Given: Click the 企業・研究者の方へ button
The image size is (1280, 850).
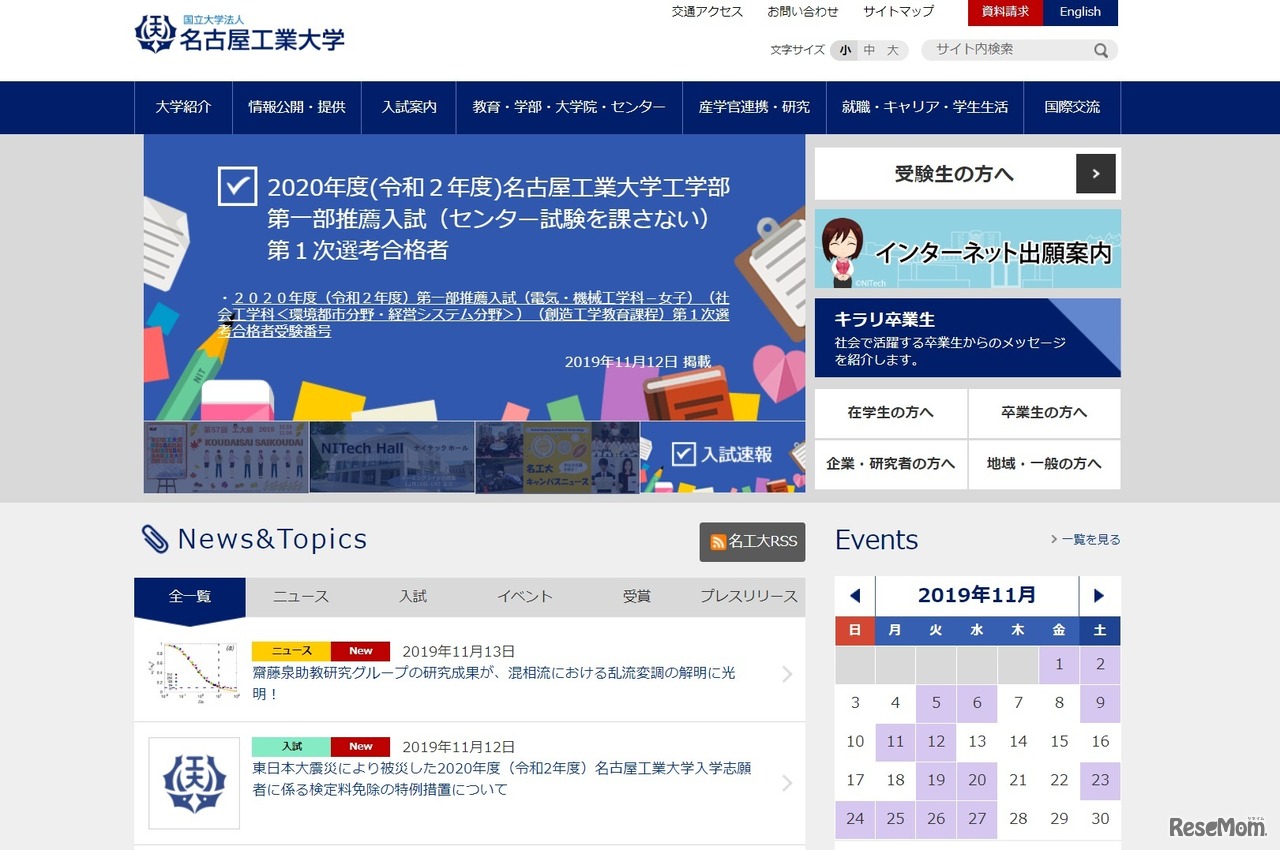Looking at the screenshot, I should 890,464.
